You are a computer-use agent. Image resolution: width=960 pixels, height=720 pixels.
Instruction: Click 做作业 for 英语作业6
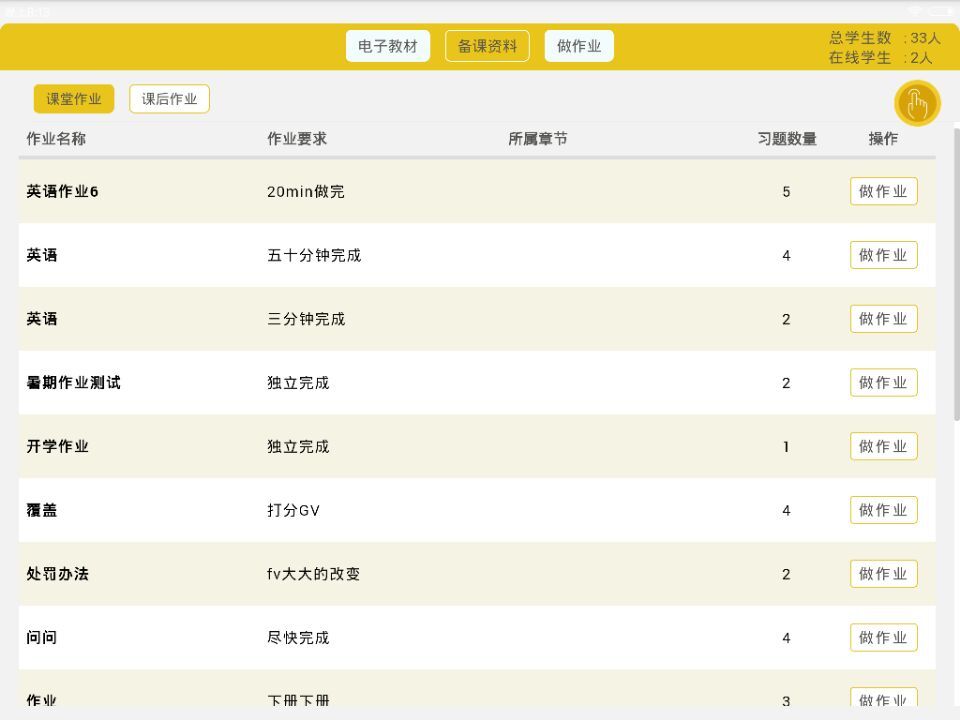pyautogui.click(x=883, y=191)
